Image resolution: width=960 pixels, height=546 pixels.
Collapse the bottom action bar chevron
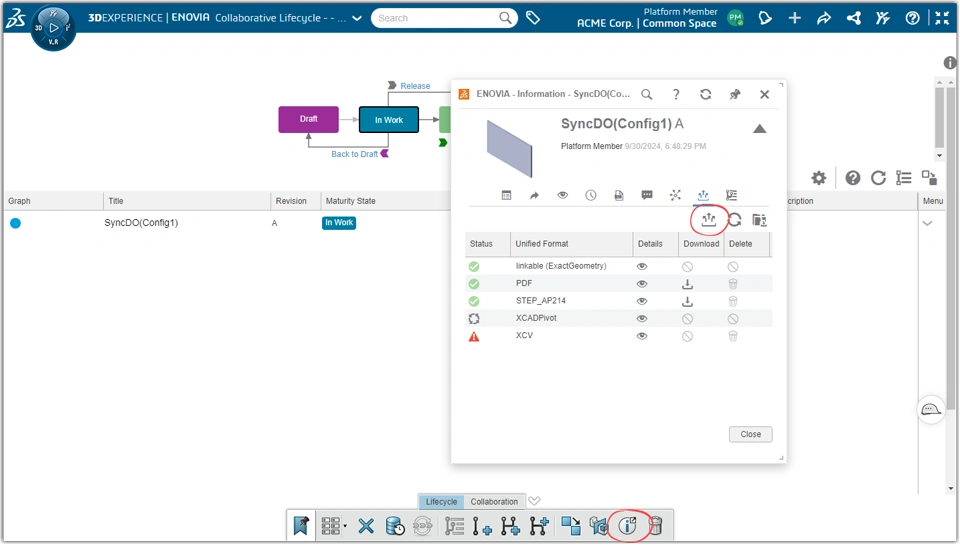coord(534,501)
